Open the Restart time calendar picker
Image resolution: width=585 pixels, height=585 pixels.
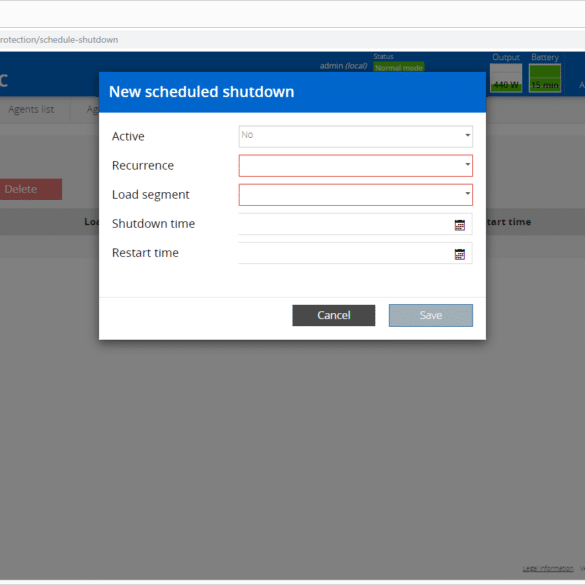coord(460,254)
